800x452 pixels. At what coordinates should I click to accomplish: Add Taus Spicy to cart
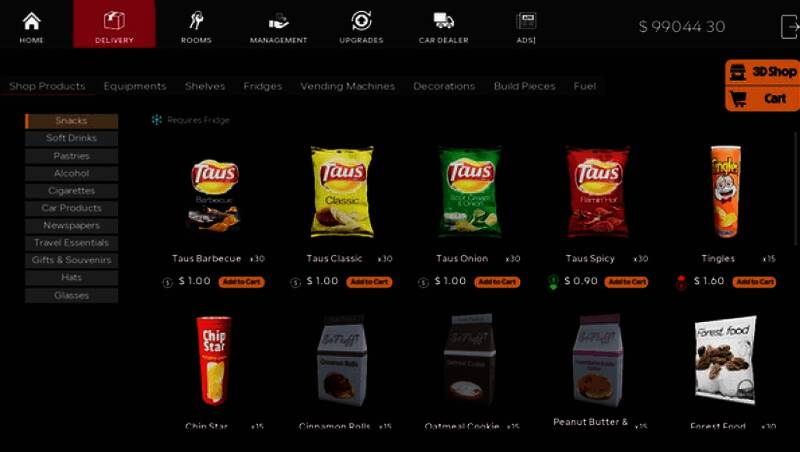coord(626,282)
